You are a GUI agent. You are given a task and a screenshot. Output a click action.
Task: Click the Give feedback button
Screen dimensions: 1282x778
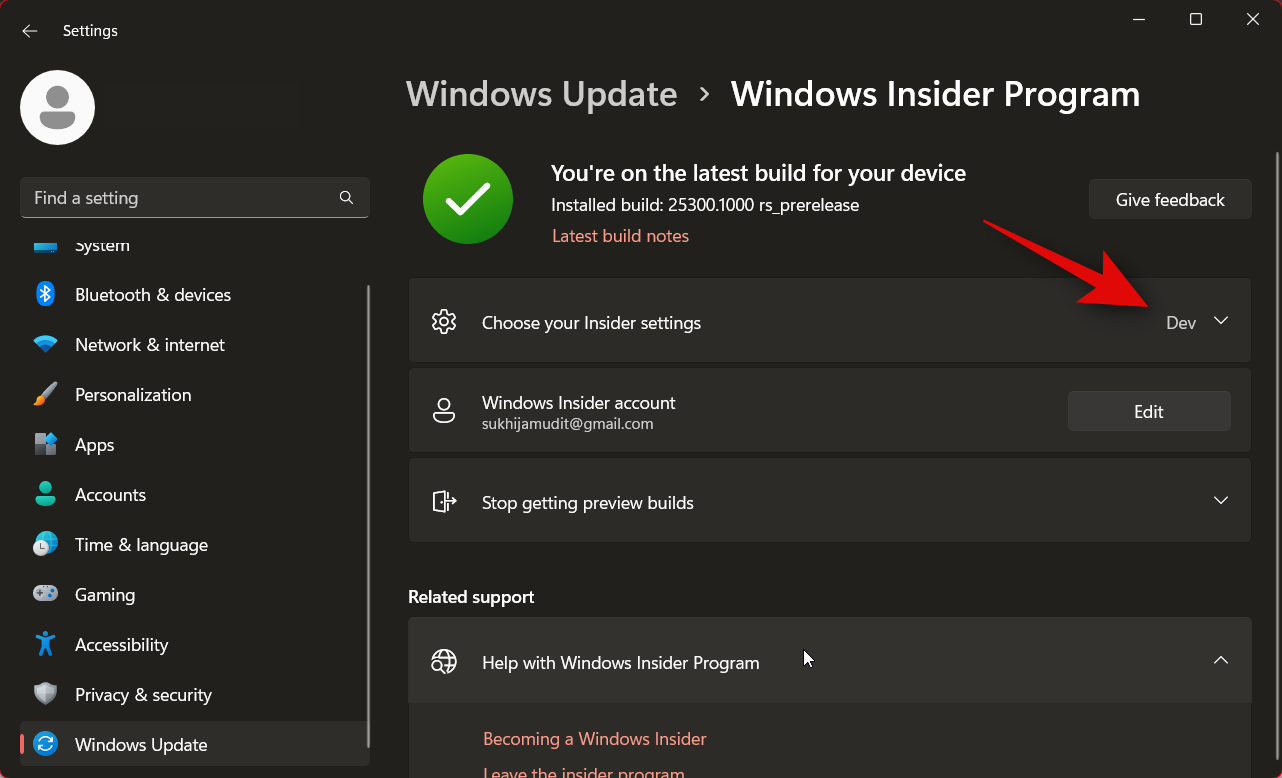tap(1169, 199)
